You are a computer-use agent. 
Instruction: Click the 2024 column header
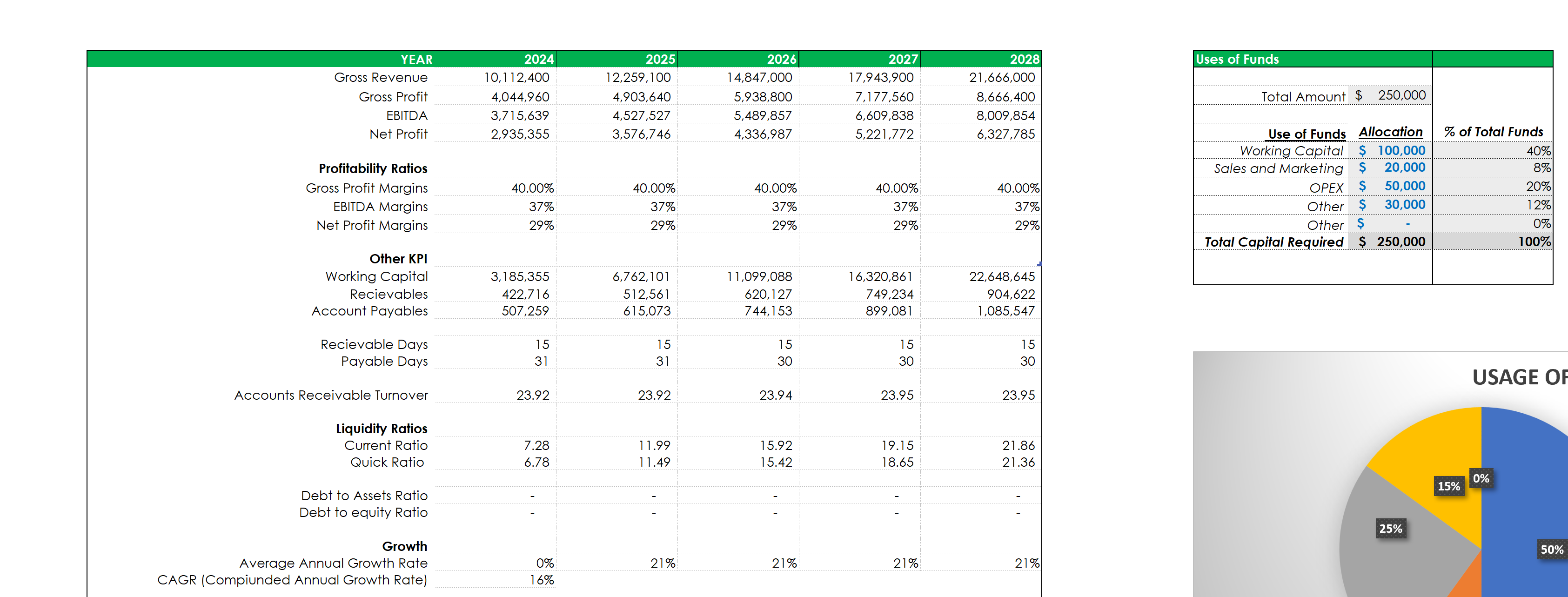[x=539, y=59]
